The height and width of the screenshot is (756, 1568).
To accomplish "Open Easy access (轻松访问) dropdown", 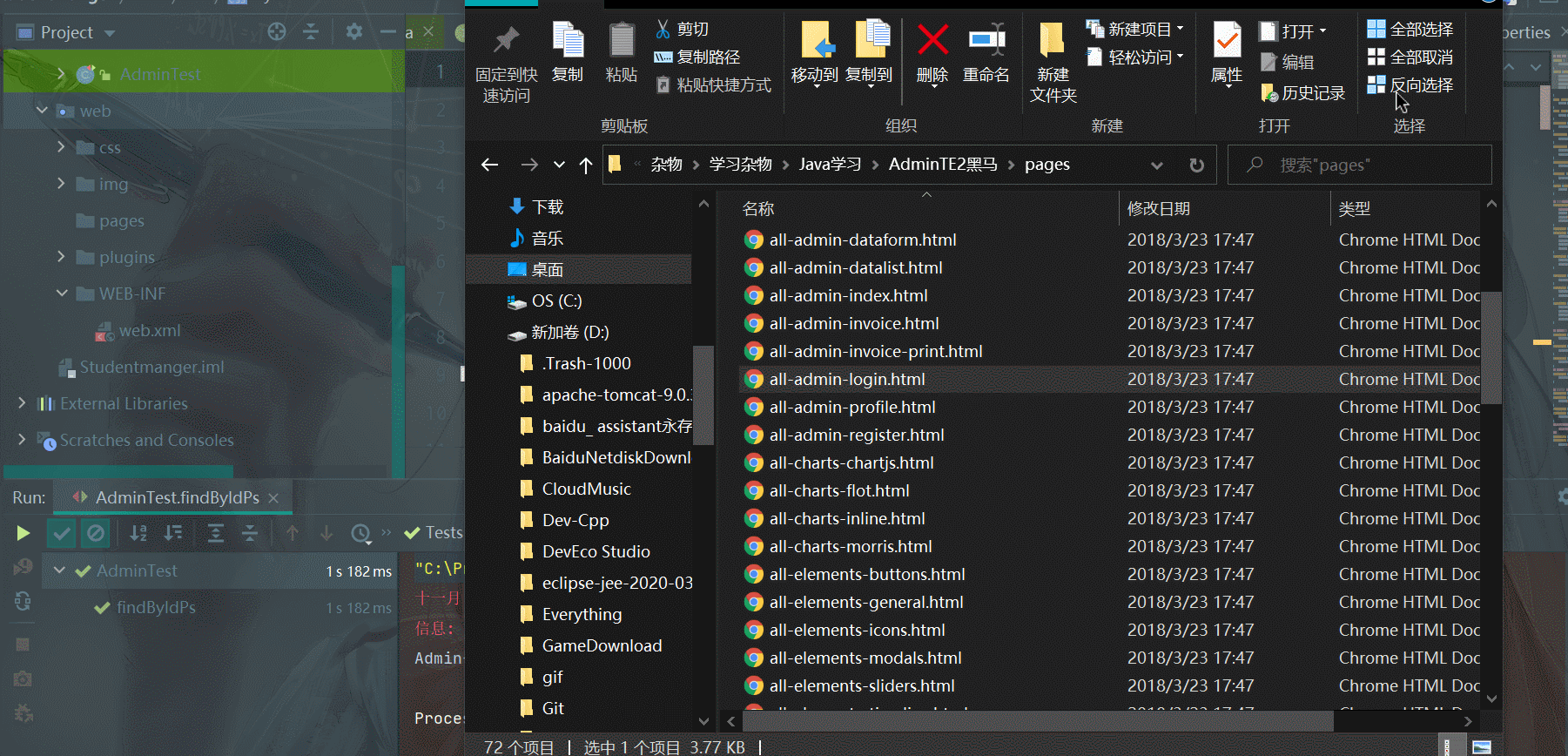I will coord(1135,57).
